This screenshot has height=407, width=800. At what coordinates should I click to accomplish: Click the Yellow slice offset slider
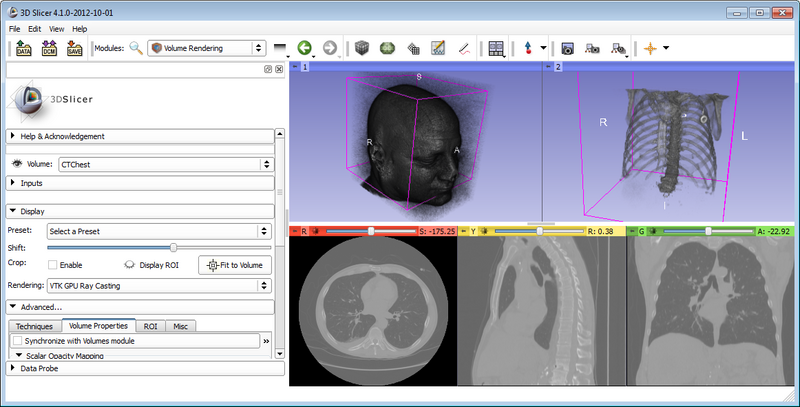[540, 231]
